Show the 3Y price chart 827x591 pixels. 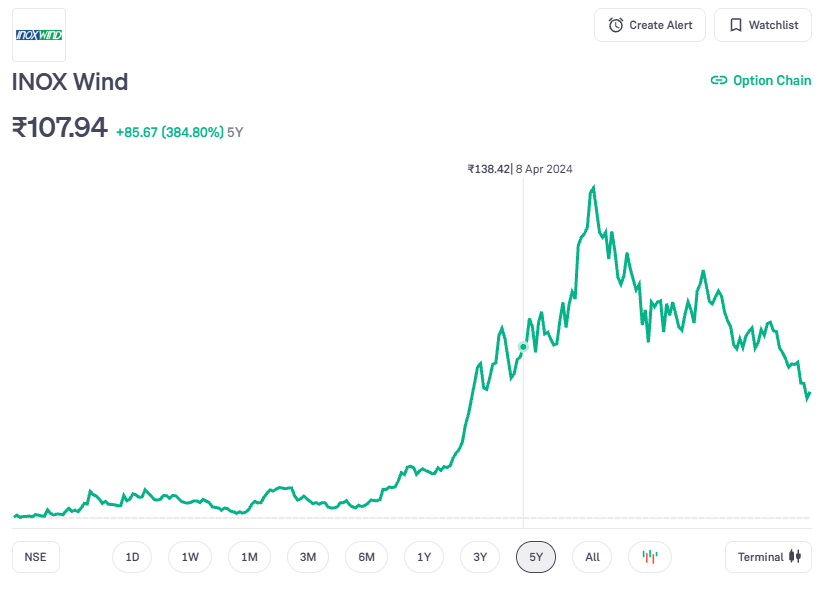480,557
